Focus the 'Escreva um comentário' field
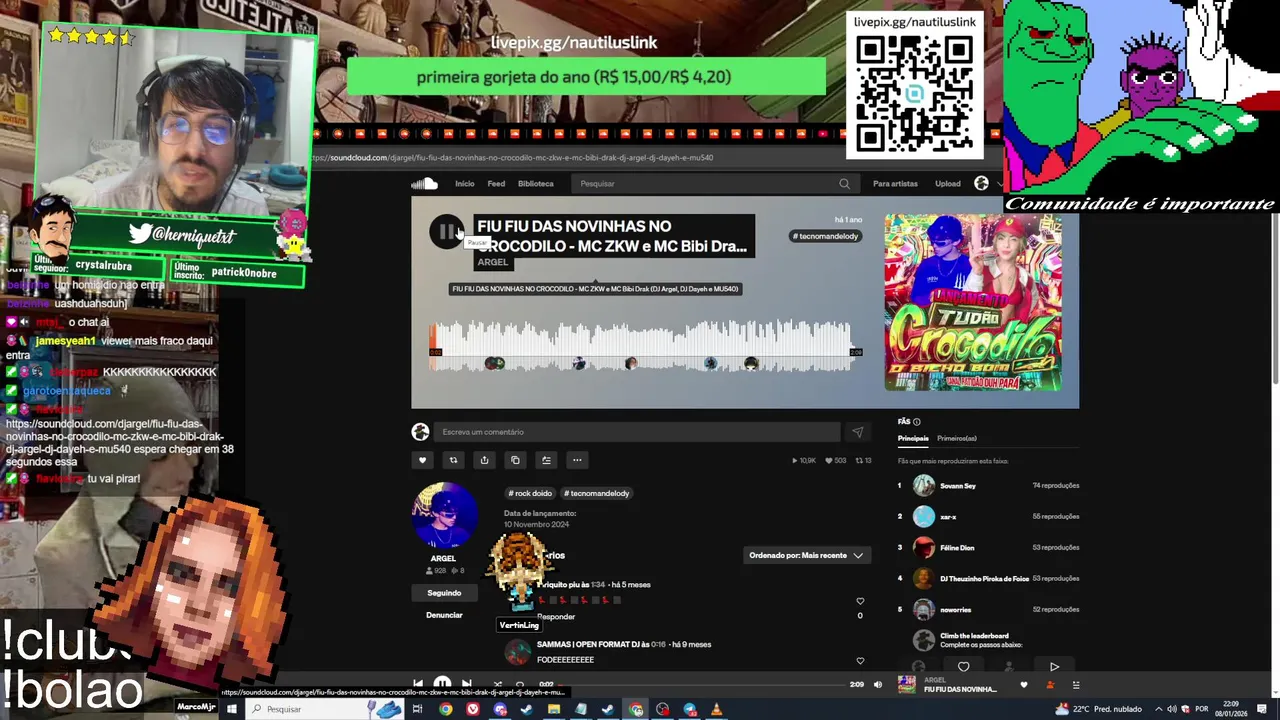The width and height of the screenshot is (1280, 720). click(638, 432)
